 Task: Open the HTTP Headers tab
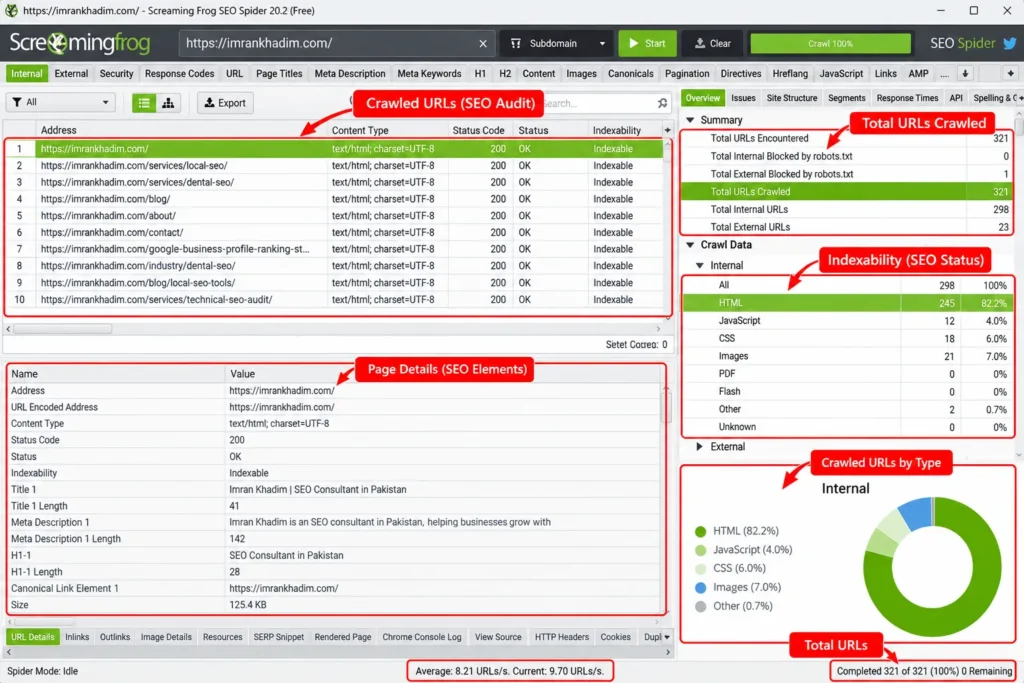click(x=562, y=637)
